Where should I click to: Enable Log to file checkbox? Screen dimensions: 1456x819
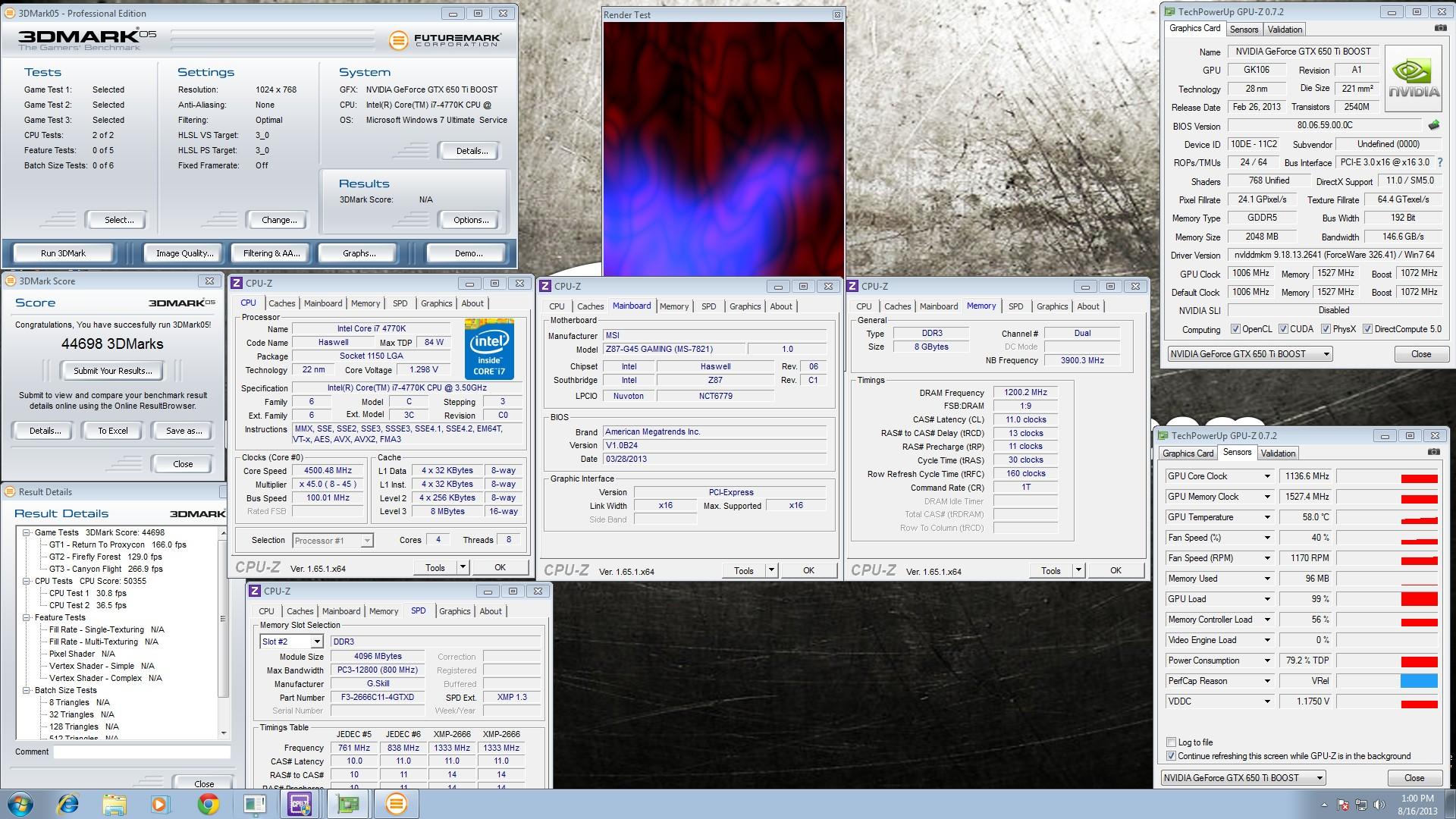pyautogui.click(x=1172, y=742)
